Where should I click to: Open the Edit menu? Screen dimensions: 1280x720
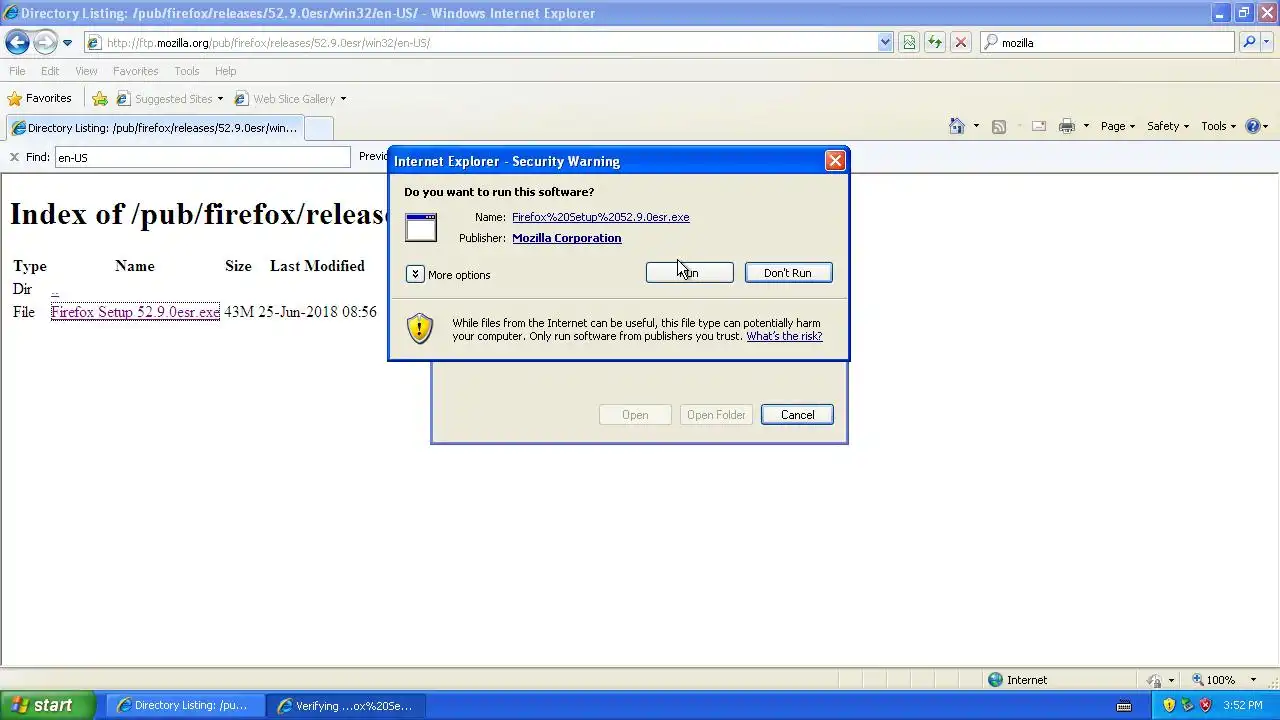[x=50, y=71]
